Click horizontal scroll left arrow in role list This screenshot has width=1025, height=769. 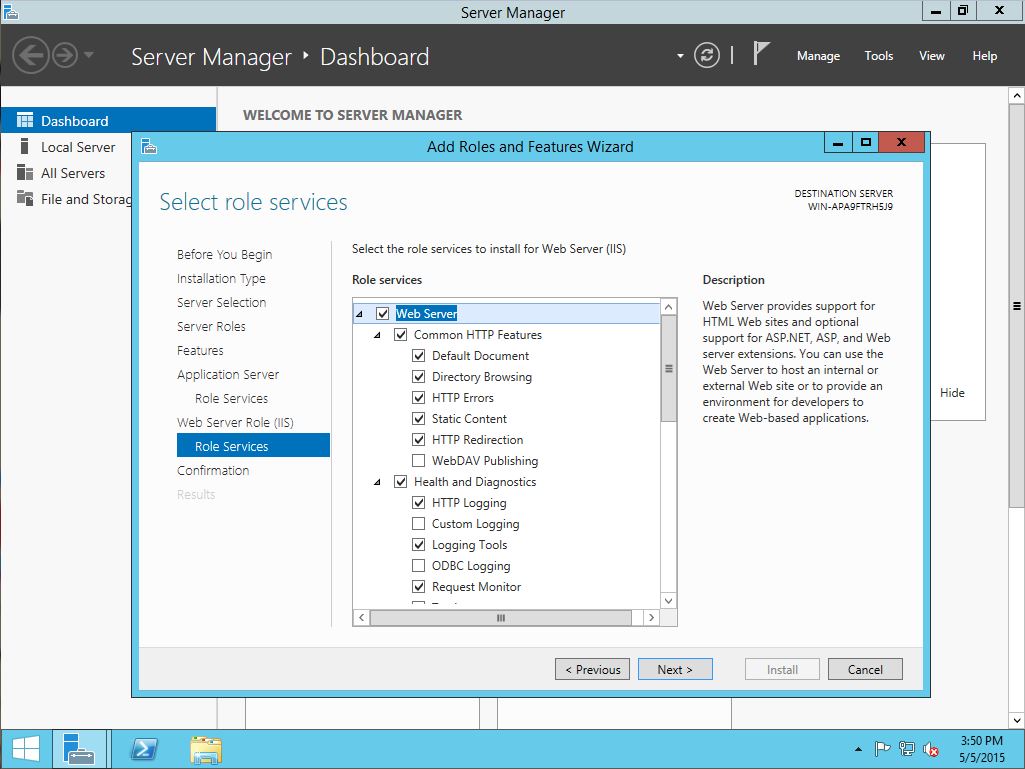[x=361, y=617]
